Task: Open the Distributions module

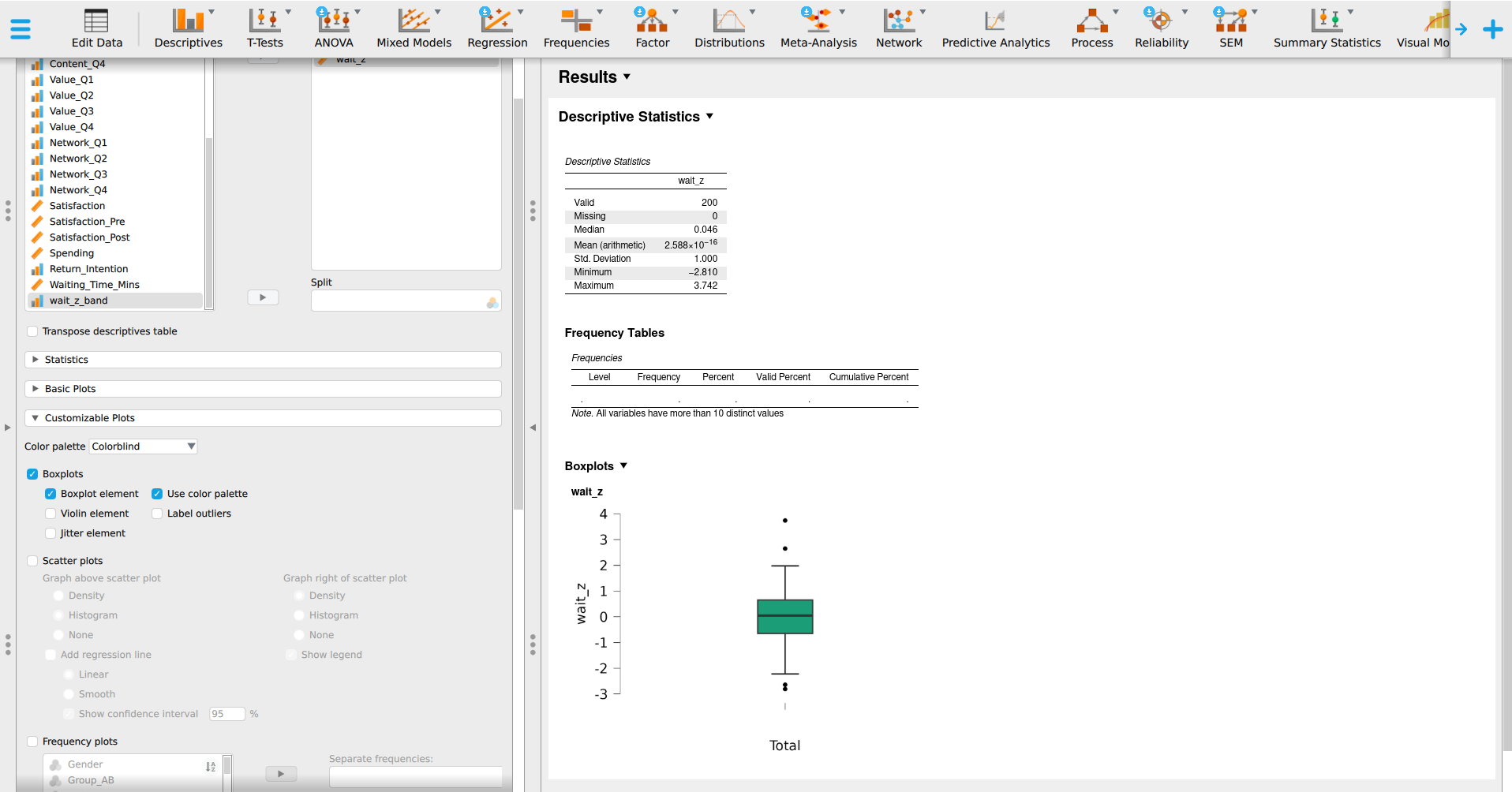Action: click(729, 28)
